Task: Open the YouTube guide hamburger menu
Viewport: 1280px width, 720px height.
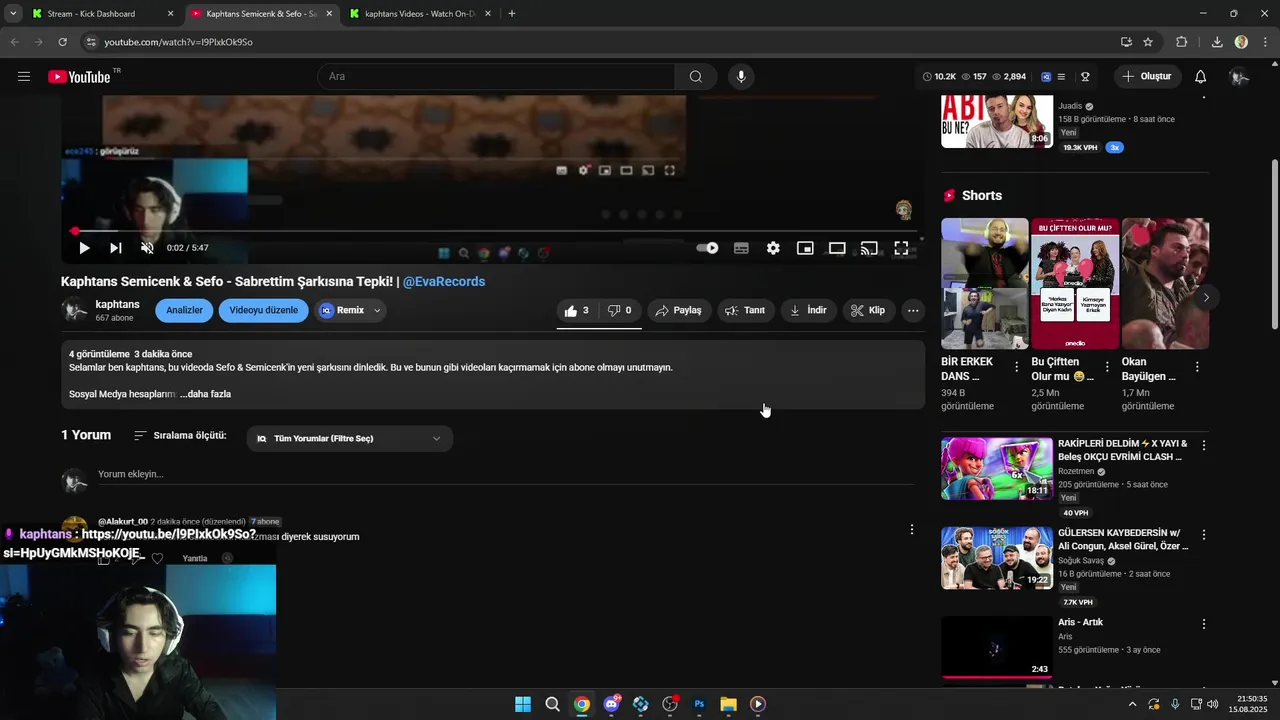Action: tap(24, 77)
